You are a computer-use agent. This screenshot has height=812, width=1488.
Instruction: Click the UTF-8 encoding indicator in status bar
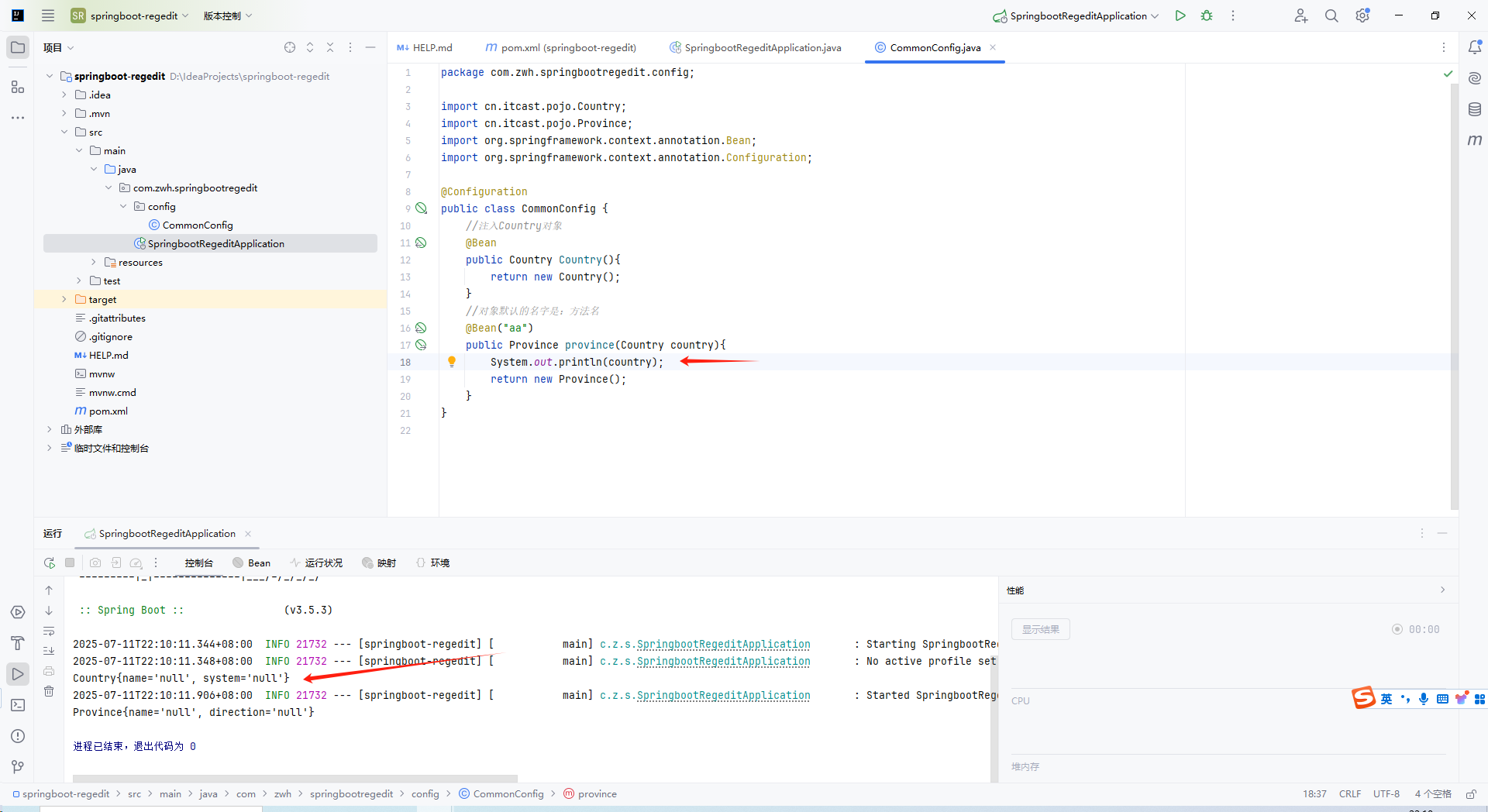pyautogui.click(x=1386, y=793)
